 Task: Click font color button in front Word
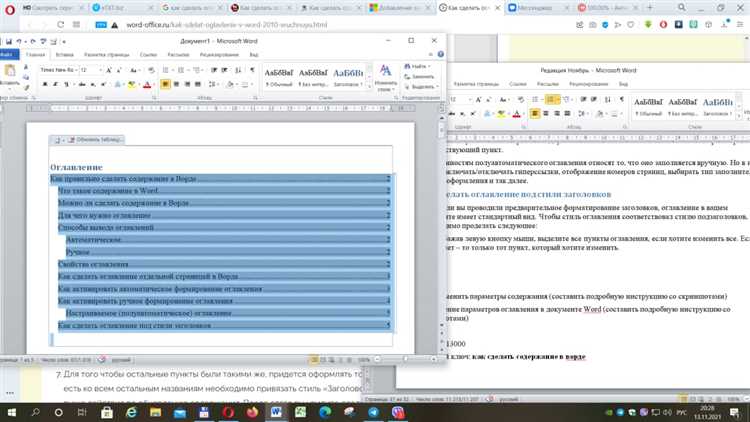[x=146, y=85]
